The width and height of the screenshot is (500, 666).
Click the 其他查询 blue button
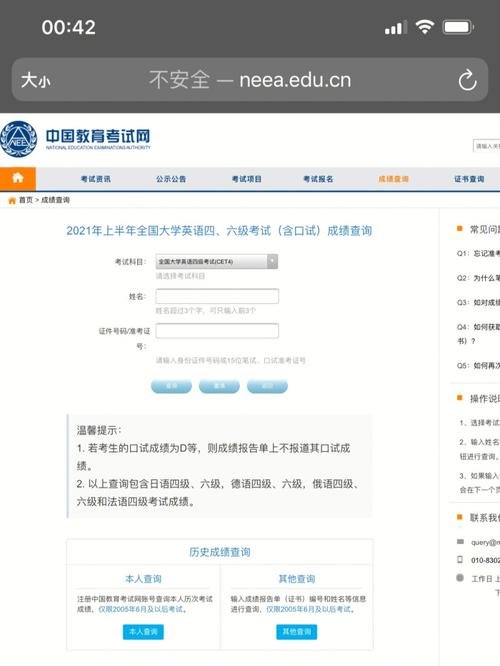pyautogui.click(x=297, y=632)
